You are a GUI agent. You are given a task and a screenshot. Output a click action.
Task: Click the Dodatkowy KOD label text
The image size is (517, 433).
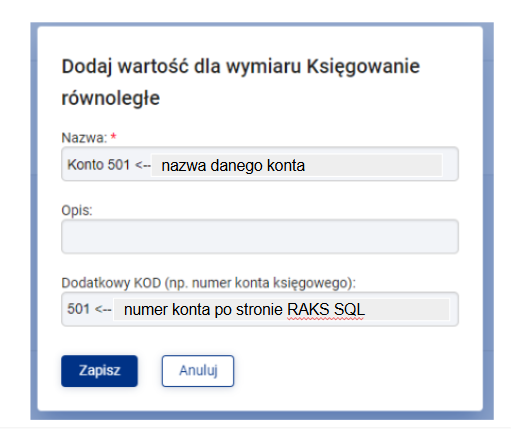pos(209,283)
